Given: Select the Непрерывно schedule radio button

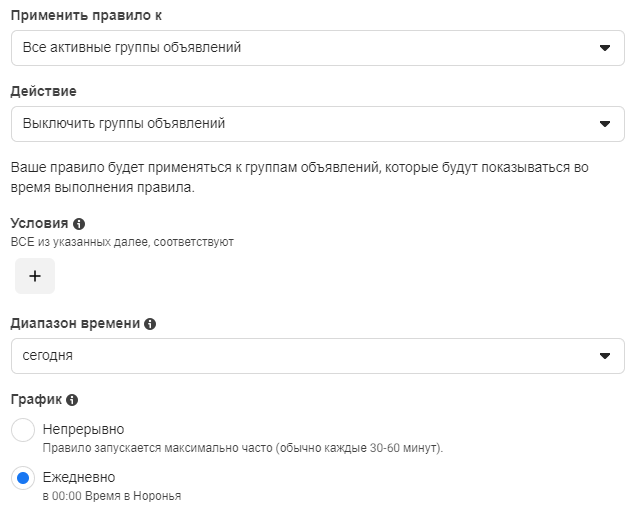Looking at the screenshot, I should (x=23, y=430).
